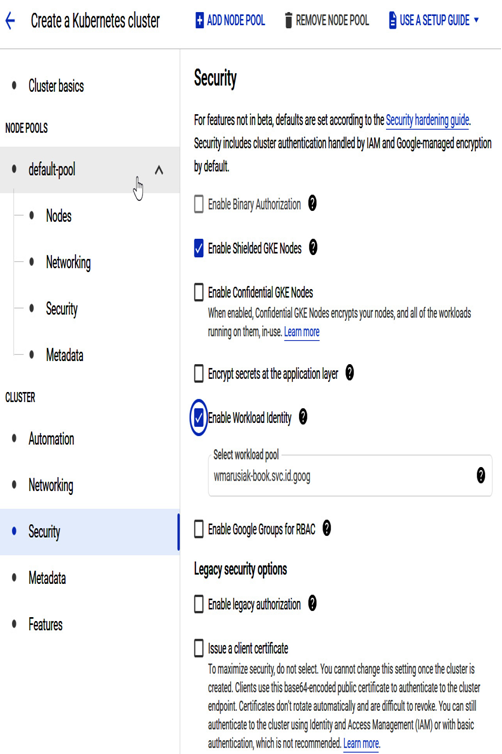Open the Select workload pool field
Image resolution: width=502 pixels, height=754 pixels.
tap(350, 475)
